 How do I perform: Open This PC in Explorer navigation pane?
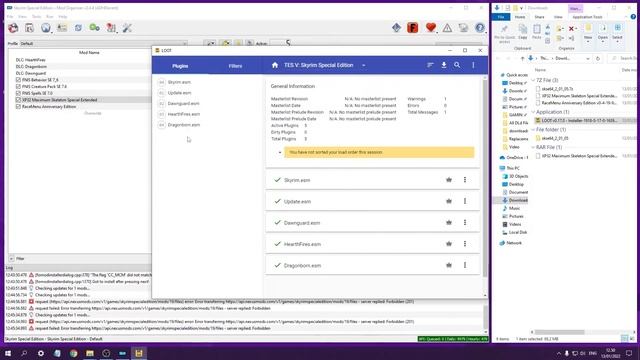[513, 168]
